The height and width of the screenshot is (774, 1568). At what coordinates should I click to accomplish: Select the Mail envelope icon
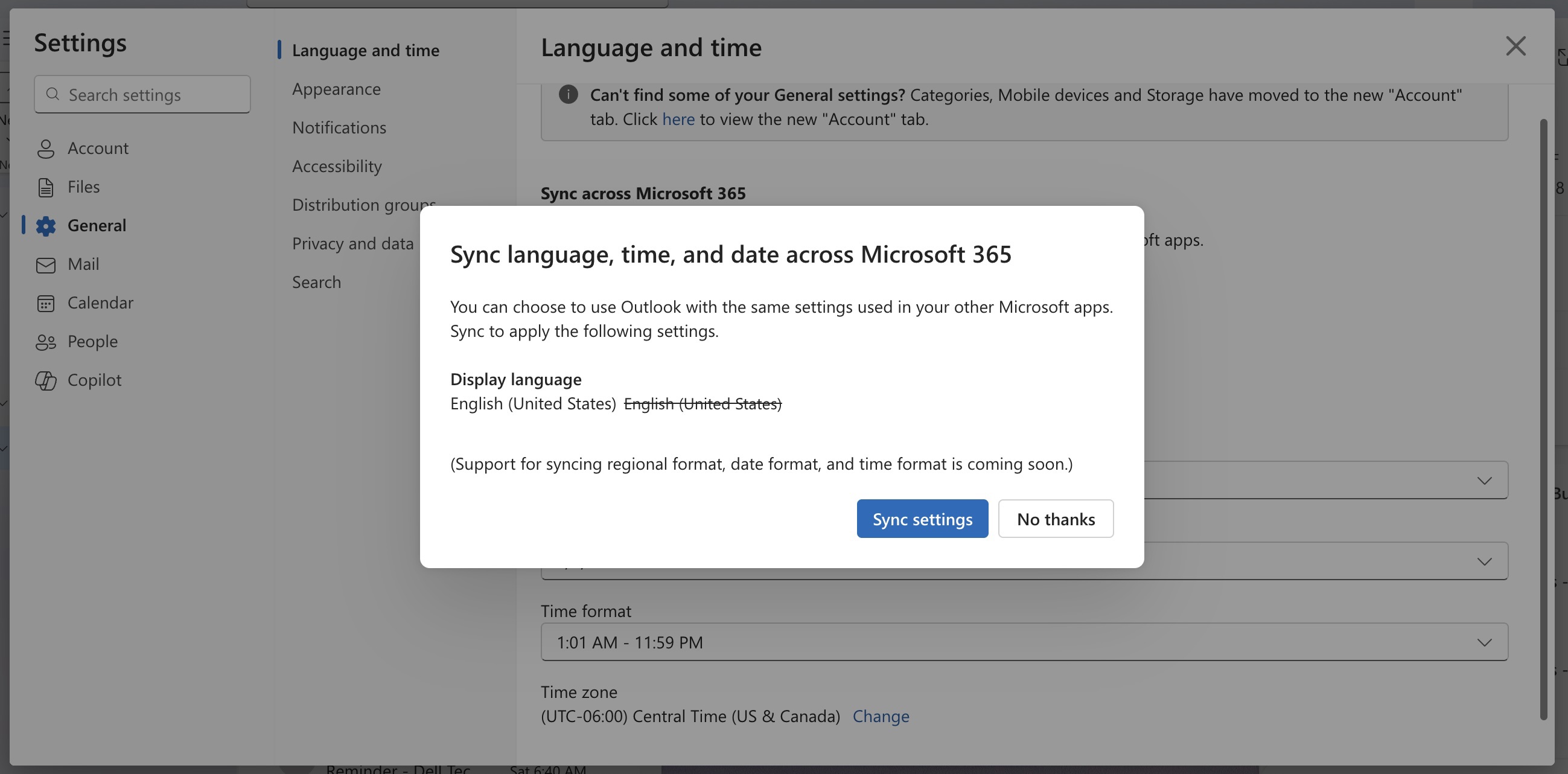click(x=46, y=264)
